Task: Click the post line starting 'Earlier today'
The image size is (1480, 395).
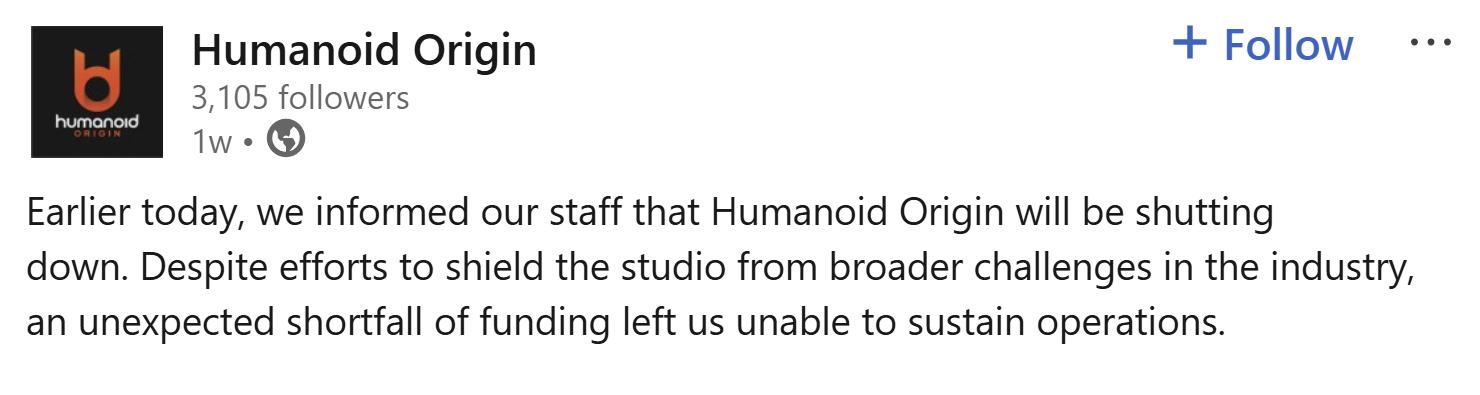Action: (650, 213)
